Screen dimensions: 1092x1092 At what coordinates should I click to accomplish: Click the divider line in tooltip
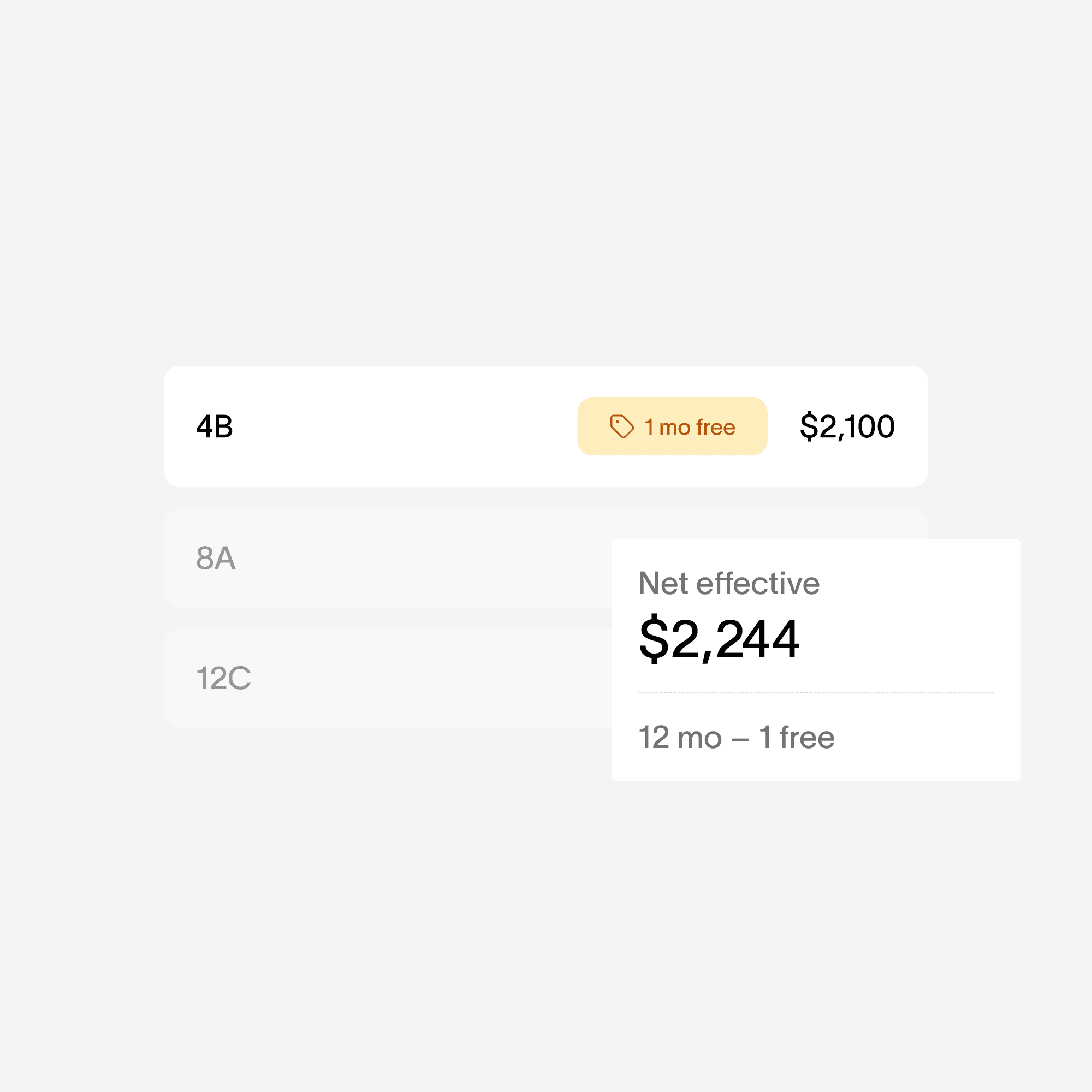(x=816, y=692)
